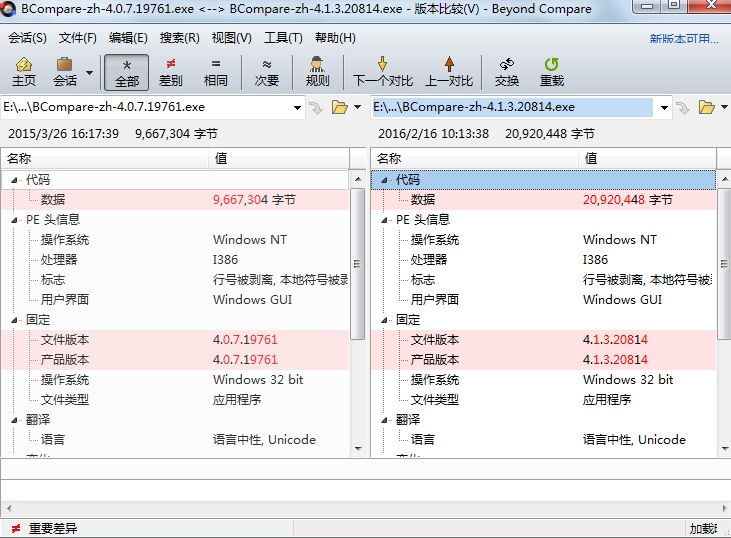731x538 pixels.
Task: Click bottom horizontal scrollbar left arrow
Action: click(8, 508)
